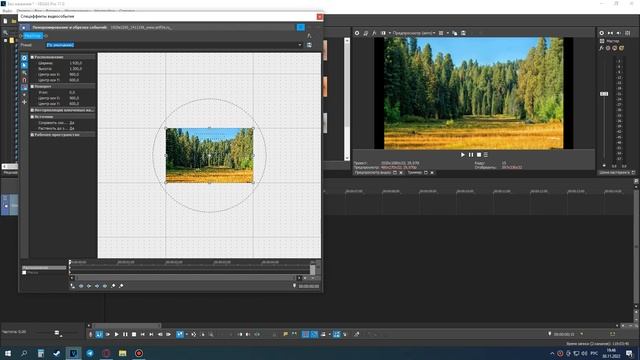This screenshot has height=360, width=640.
Task: Open Telegram from the taskbar
Action: 90,353
